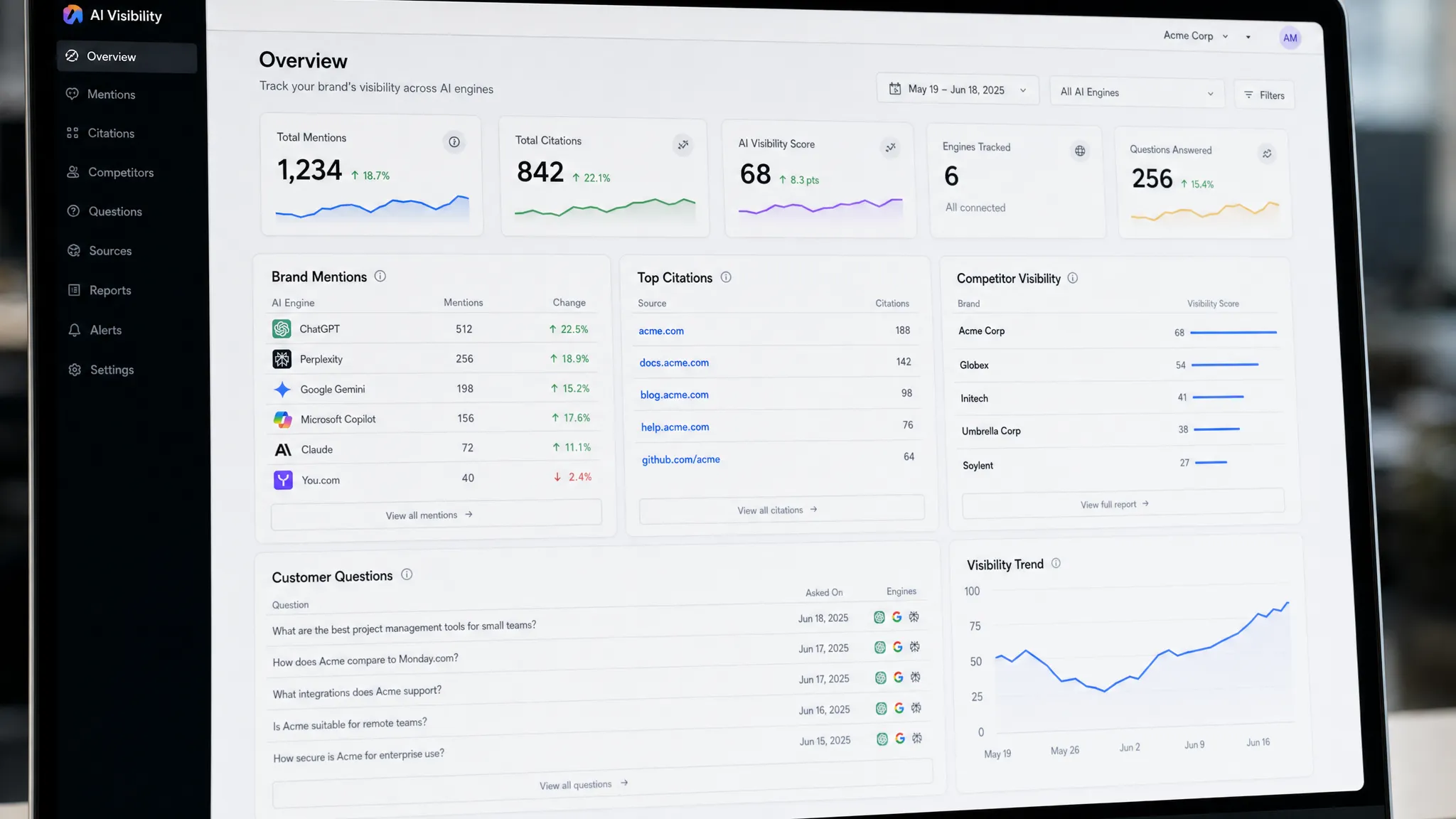This screenshot has height=819, width=1456.
Task: Show info for Competitor Visibility panel
Action: [1073, 278]
